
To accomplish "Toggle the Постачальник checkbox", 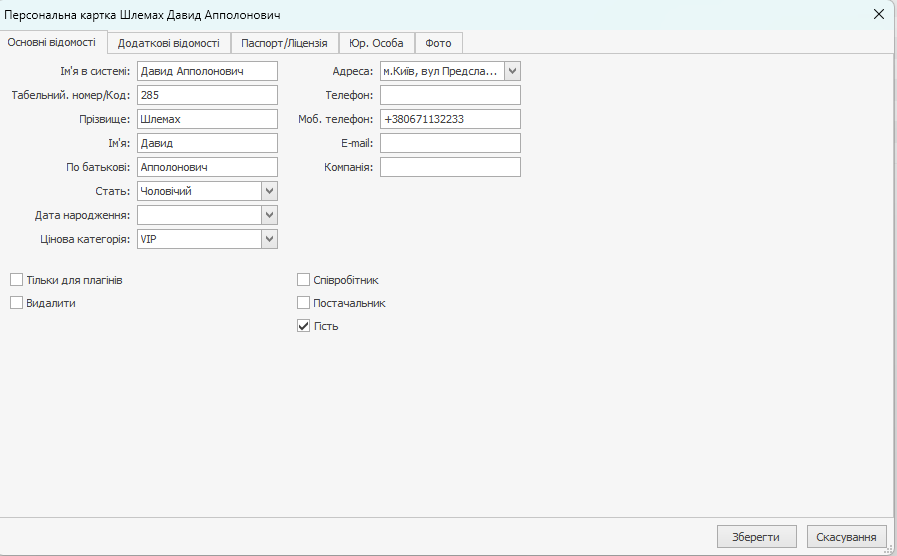I will (x=304, y=303).
